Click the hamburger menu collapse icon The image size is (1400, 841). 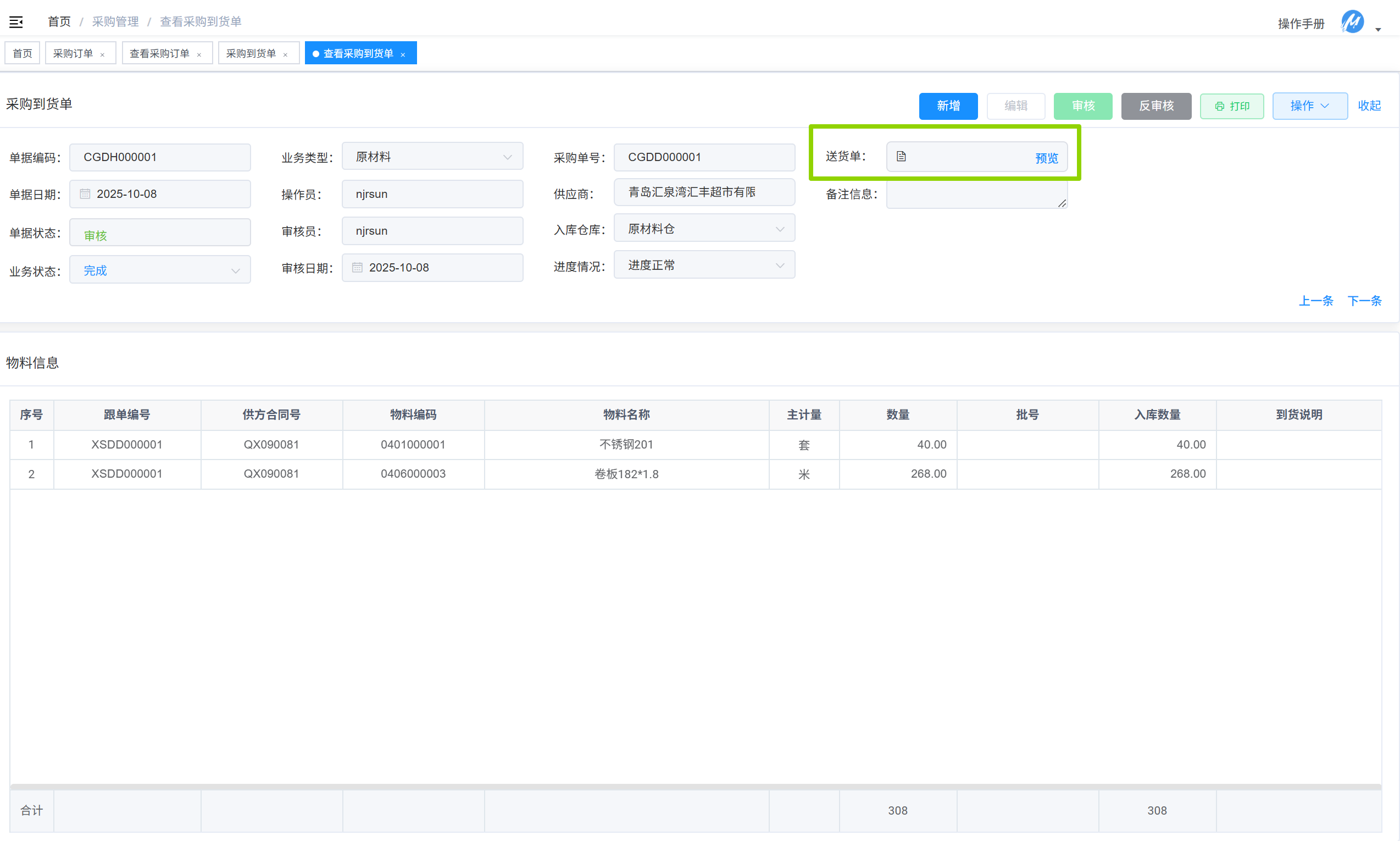click(16, 22)
